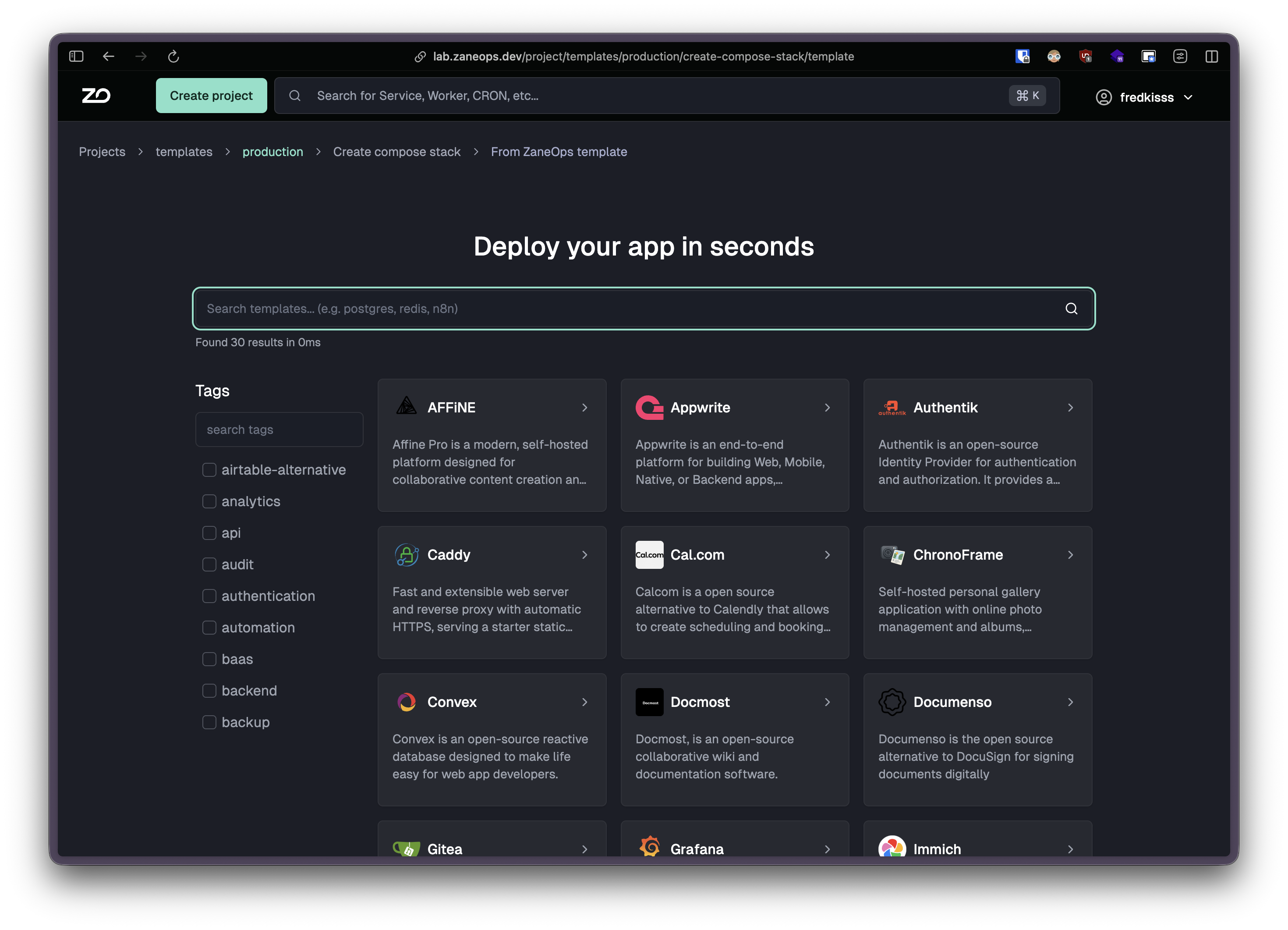Click the Create project button
The image size is (1288, 930).
211,96
